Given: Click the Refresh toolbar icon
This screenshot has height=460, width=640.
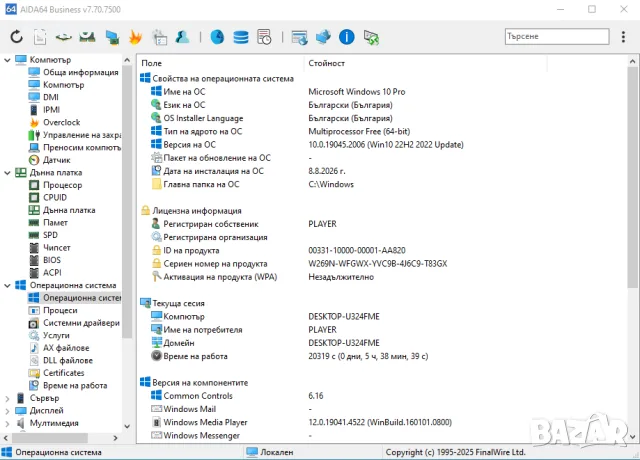Looking at the screenshot, I should tap(16, 37).
